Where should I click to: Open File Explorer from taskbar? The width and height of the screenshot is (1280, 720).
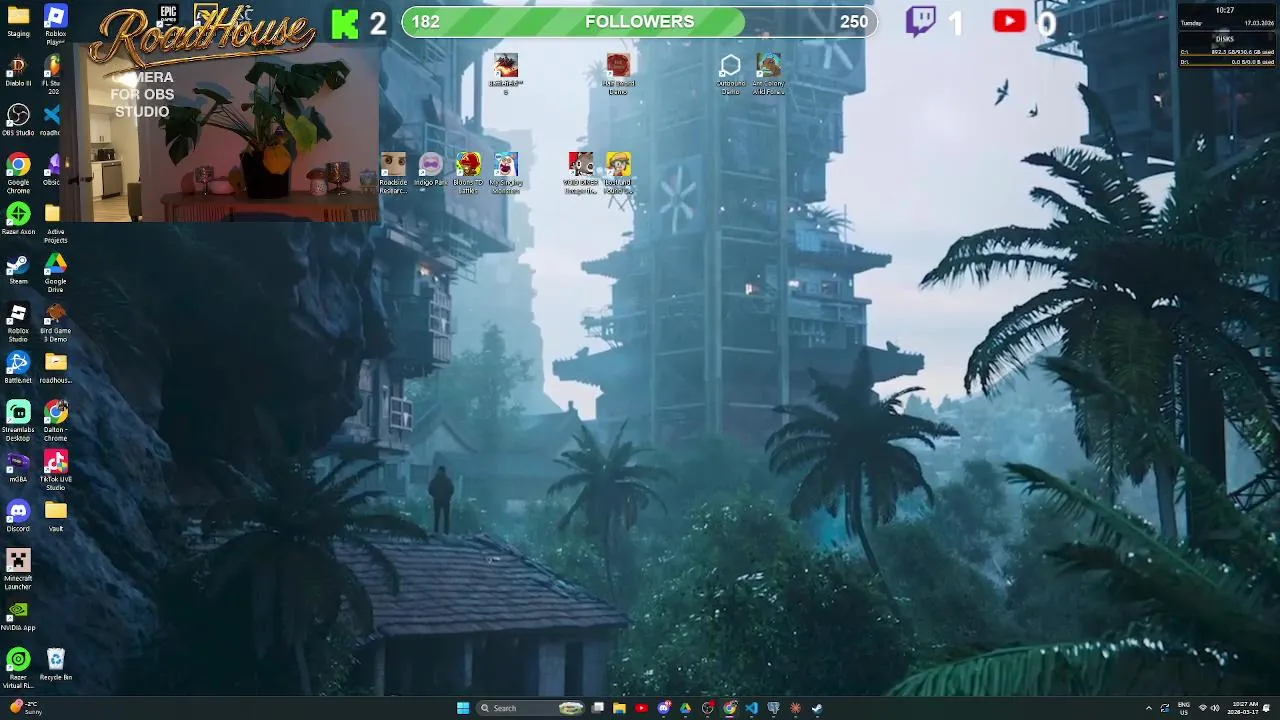(x=620, y=708)
